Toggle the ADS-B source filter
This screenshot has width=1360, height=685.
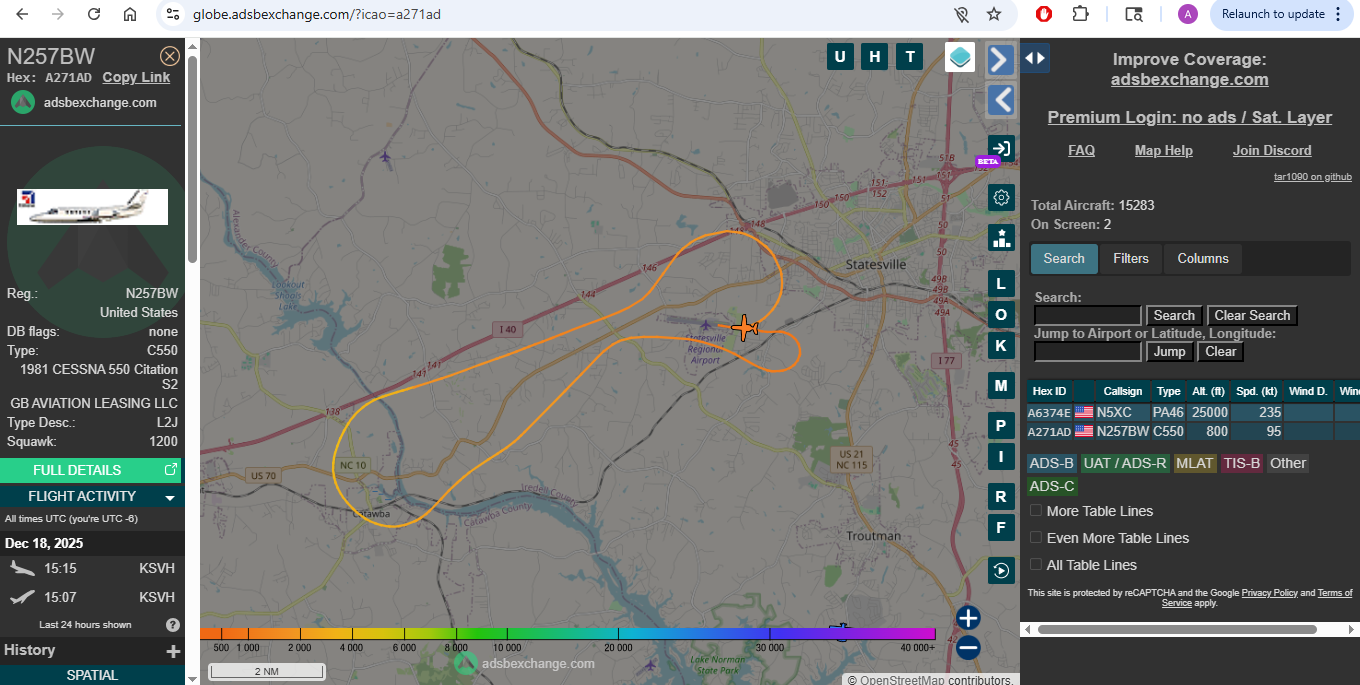point(1052,463)
